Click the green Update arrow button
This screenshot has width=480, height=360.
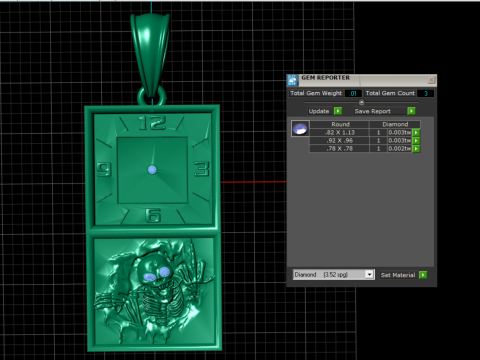[338, 111]
